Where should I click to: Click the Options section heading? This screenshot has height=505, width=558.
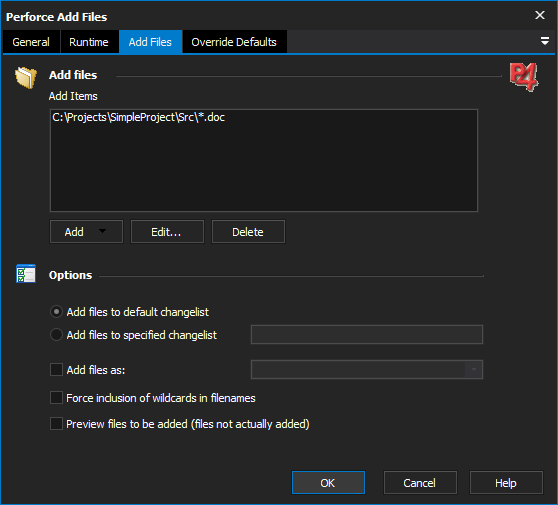[70, 275]
